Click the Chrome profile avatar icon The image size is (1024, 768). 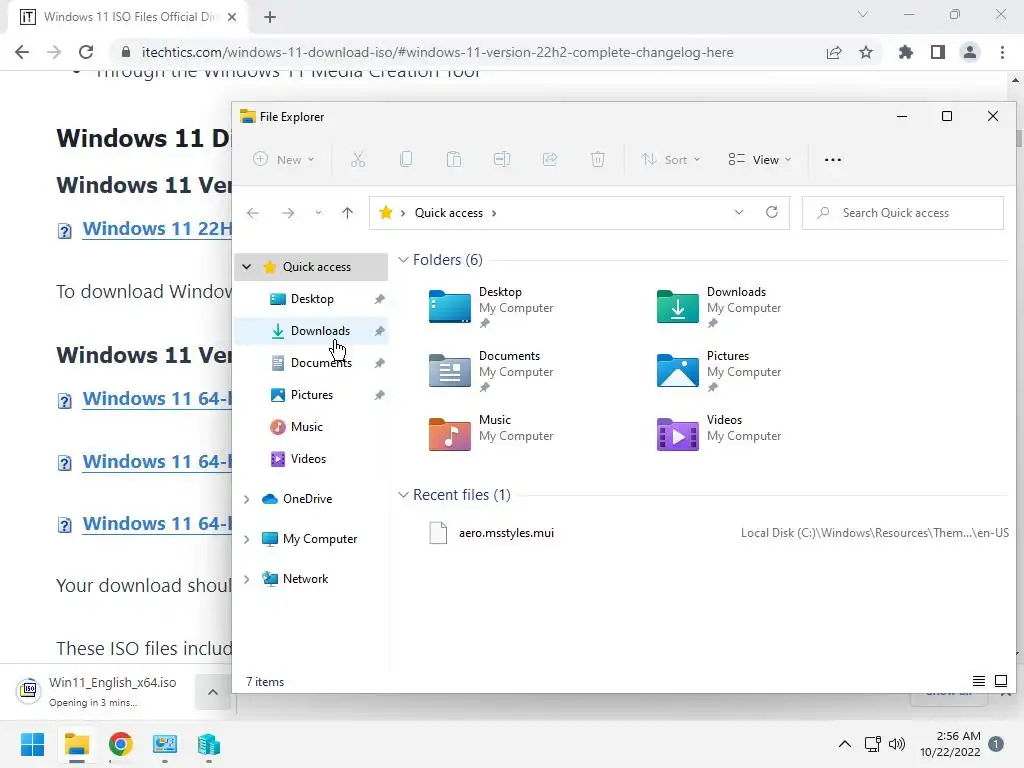pos(970,52)
